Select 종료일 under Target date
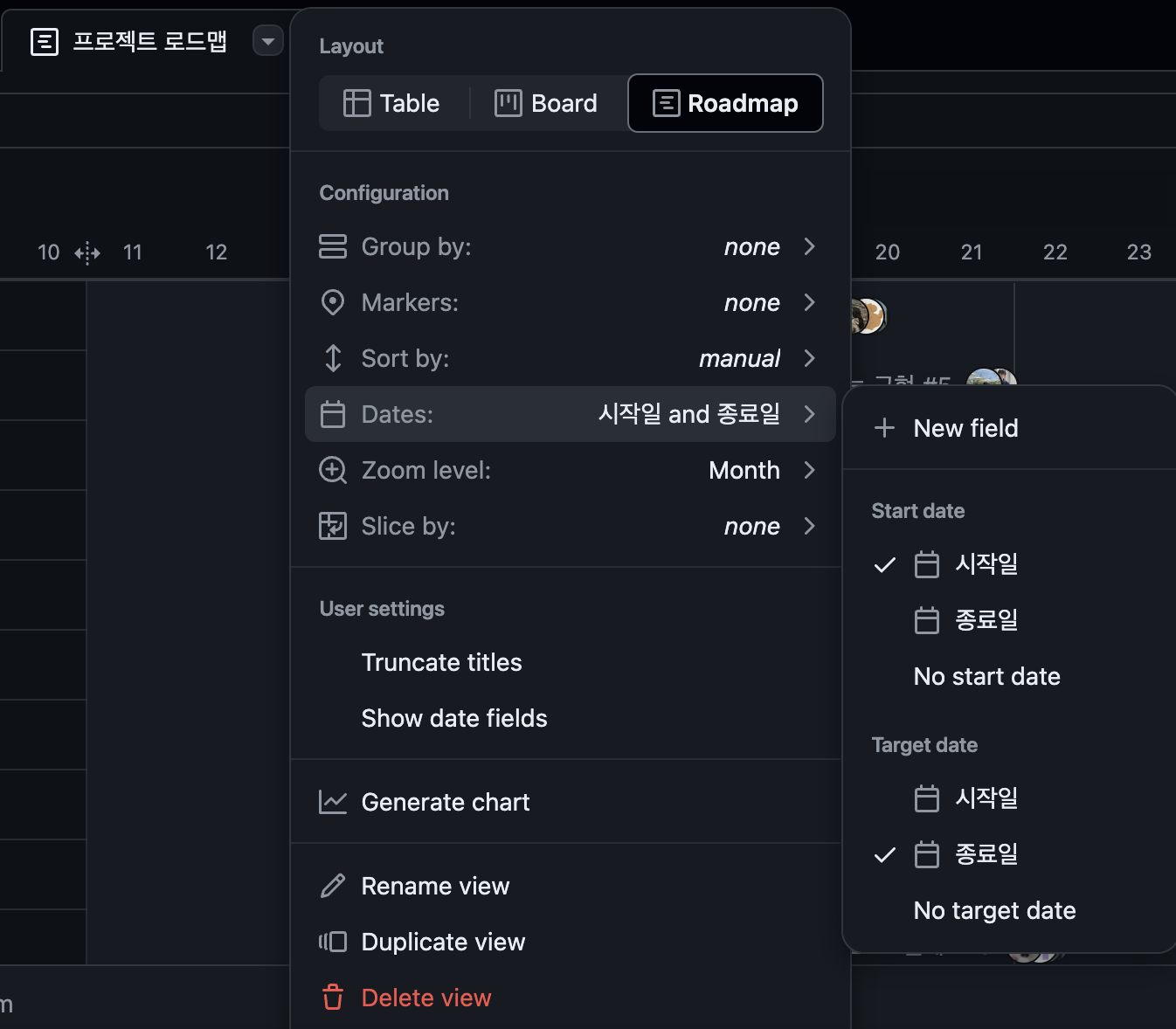Viewport: 1176px width, 1029px height. coord(1009,854)
